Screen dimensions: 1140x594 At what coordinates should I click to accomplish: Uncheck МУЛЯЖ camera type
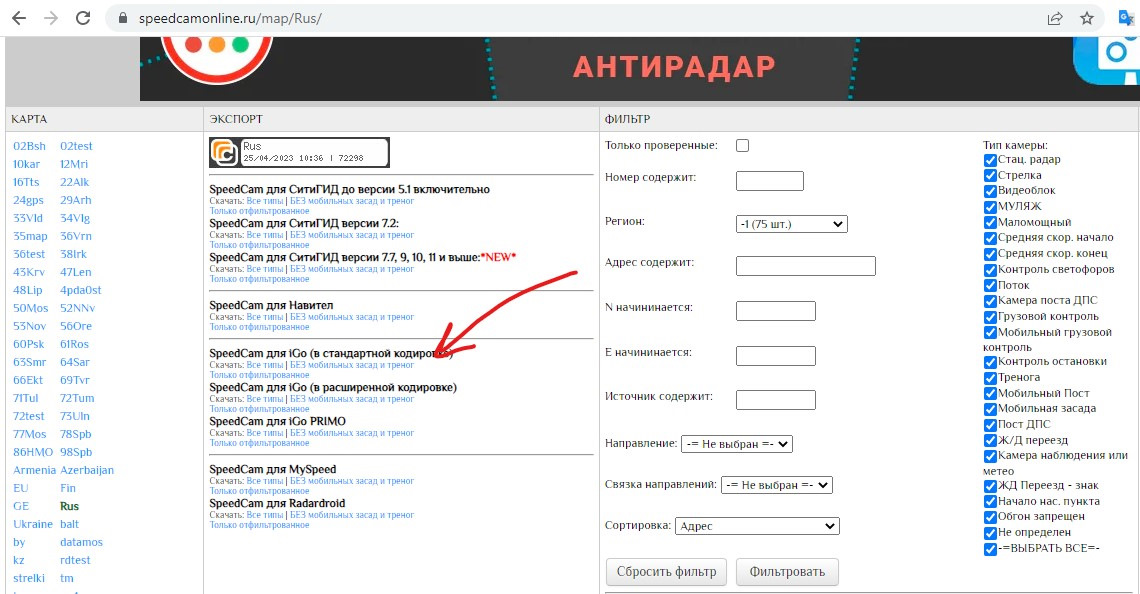click(x=990, y=206)
